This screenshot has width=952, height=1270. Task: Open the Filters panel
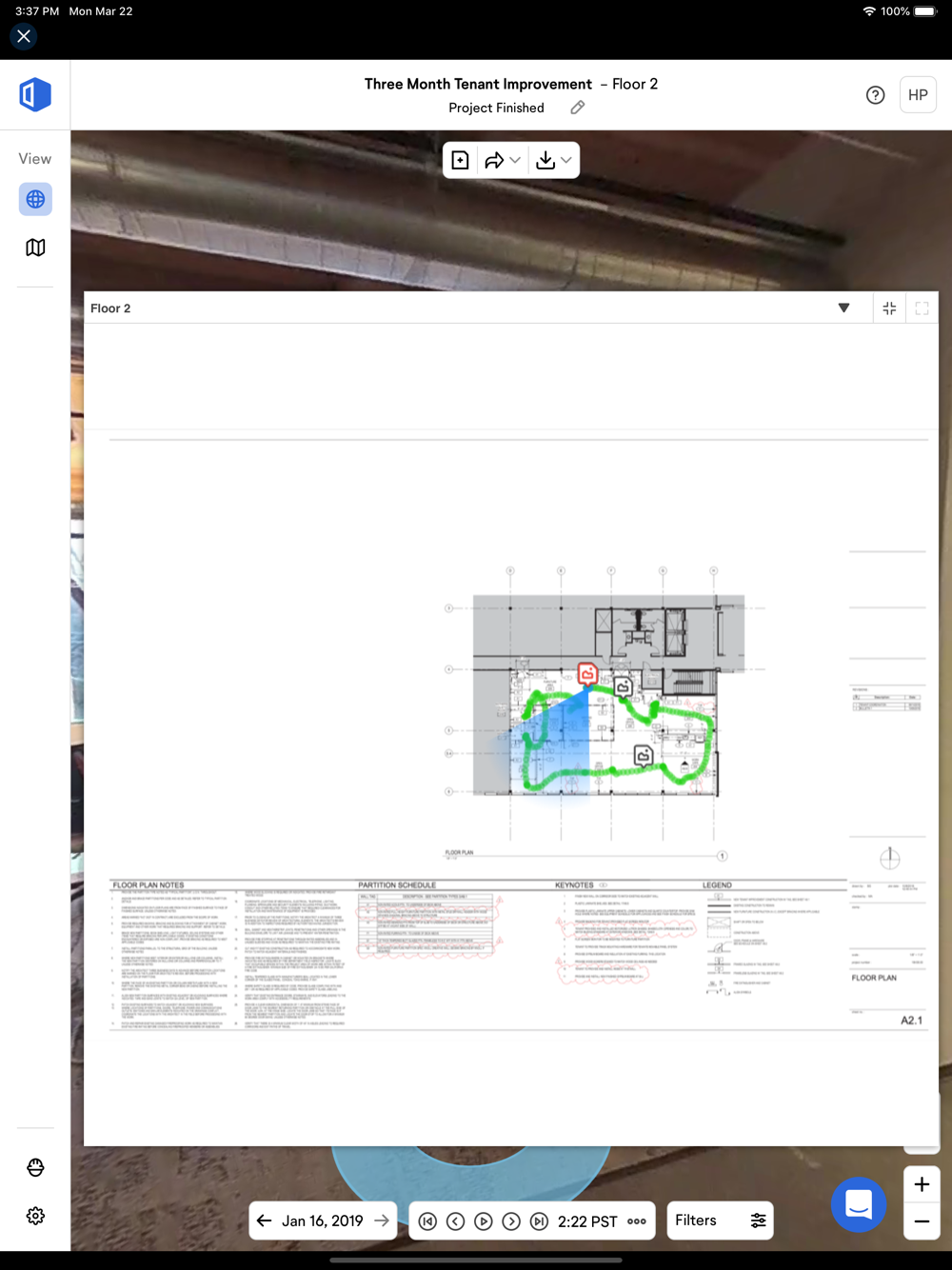(721, 1220)
